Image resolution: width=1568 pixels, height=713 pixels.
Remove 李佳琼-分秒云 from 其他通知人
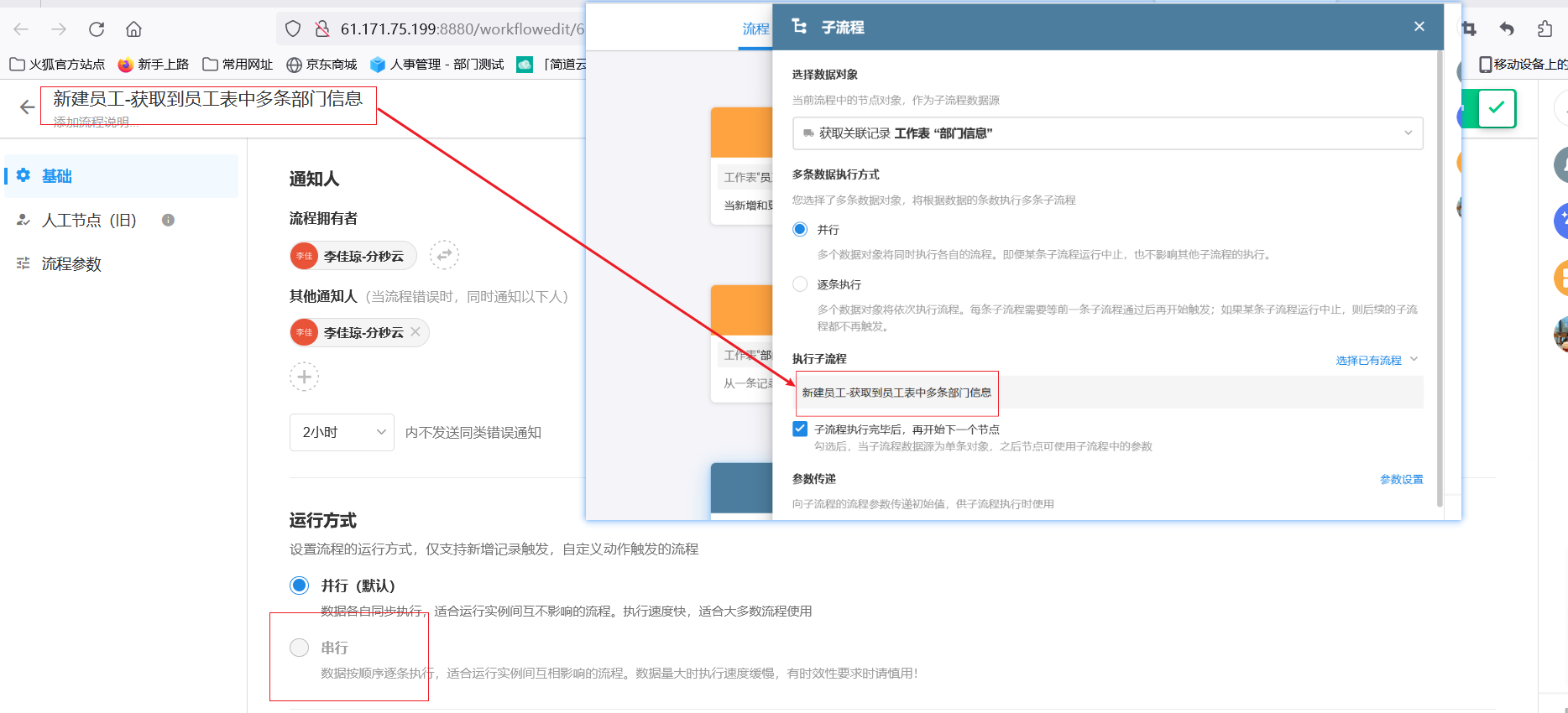pos(416,332)
